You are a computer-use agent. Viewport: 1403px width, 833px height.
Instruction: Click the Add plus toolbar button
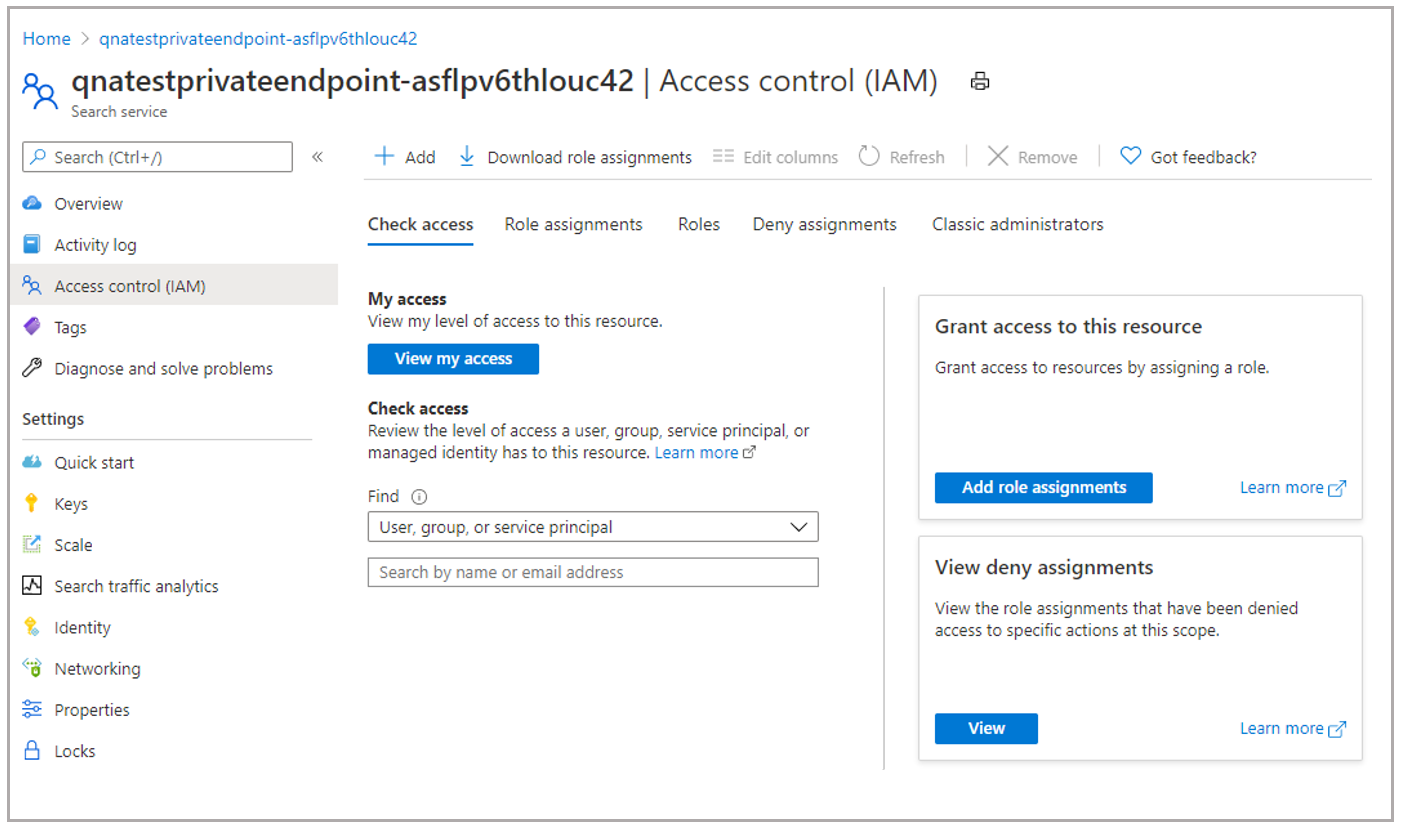(405, 157)
